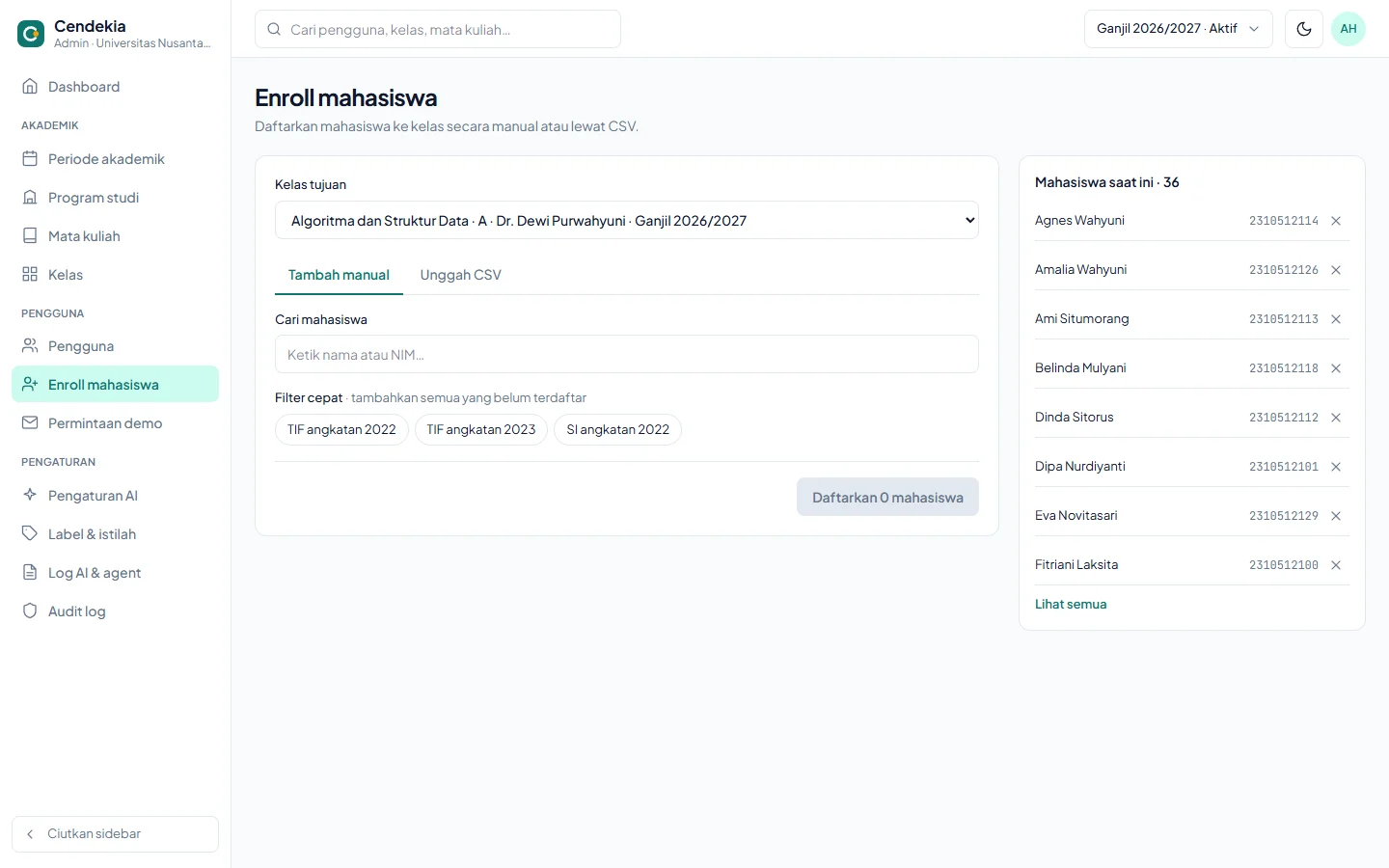Toggle dark mode moon icon

tap(1304, 29)
